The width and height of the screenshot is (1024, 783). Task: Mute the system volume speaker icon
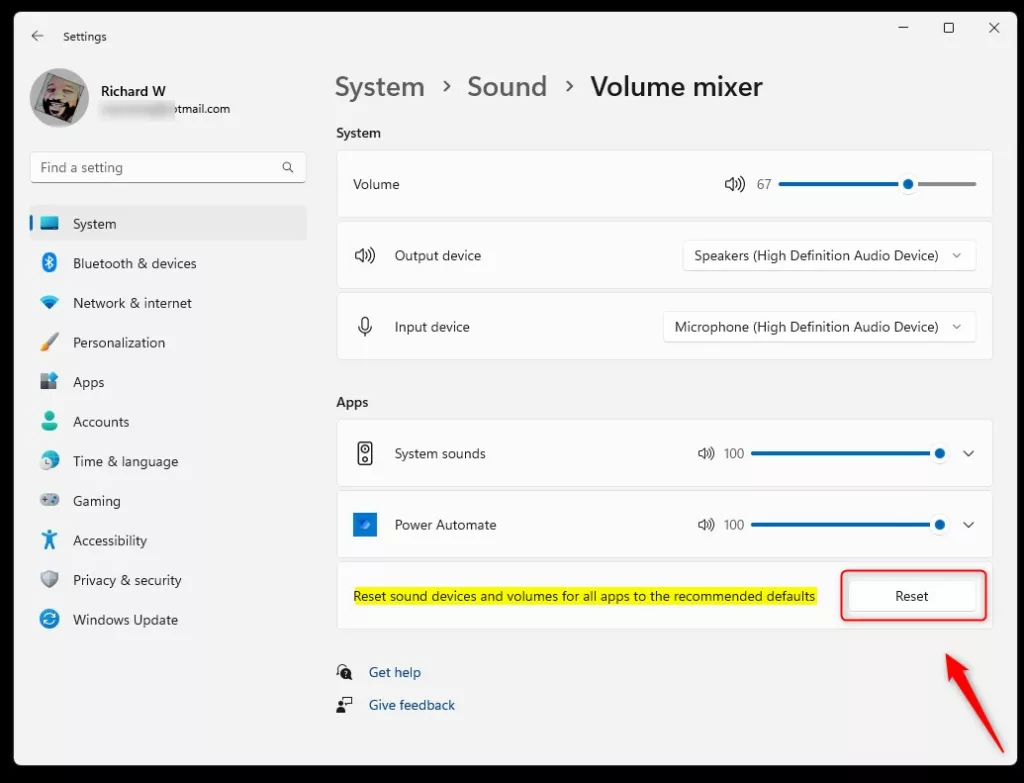(x=735, y=184)
